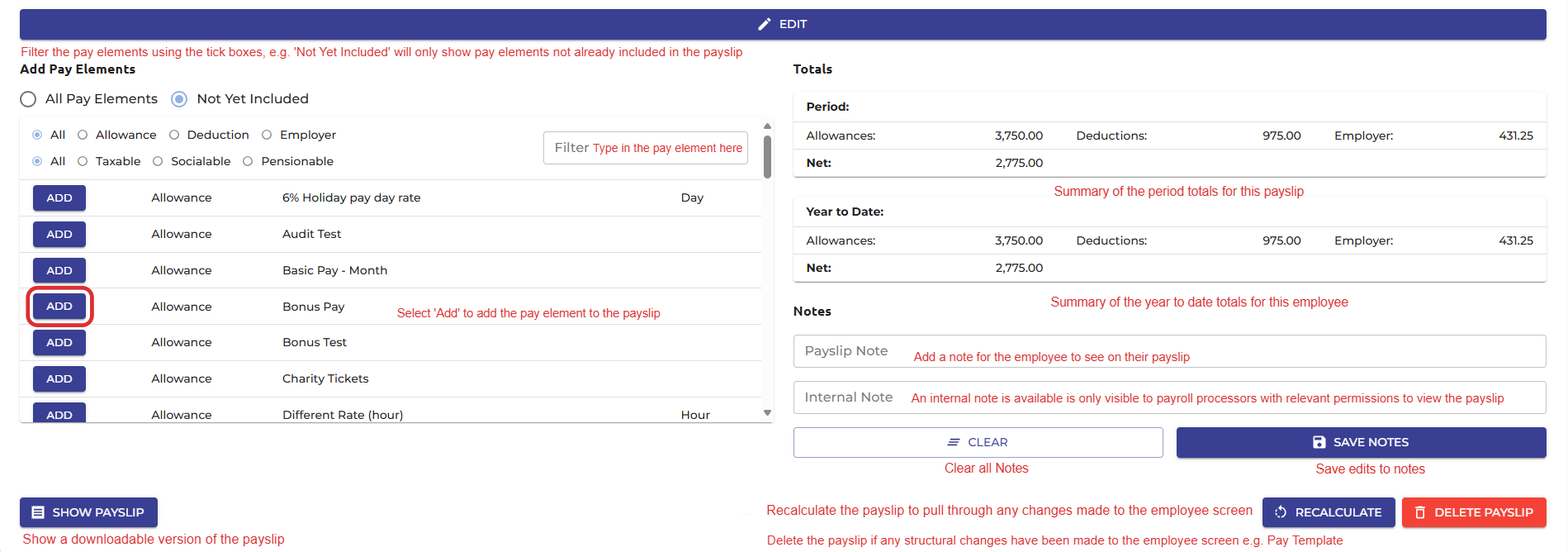Click the Period Employer value 431.25
1568x552 pixels.
(1516, 136)
